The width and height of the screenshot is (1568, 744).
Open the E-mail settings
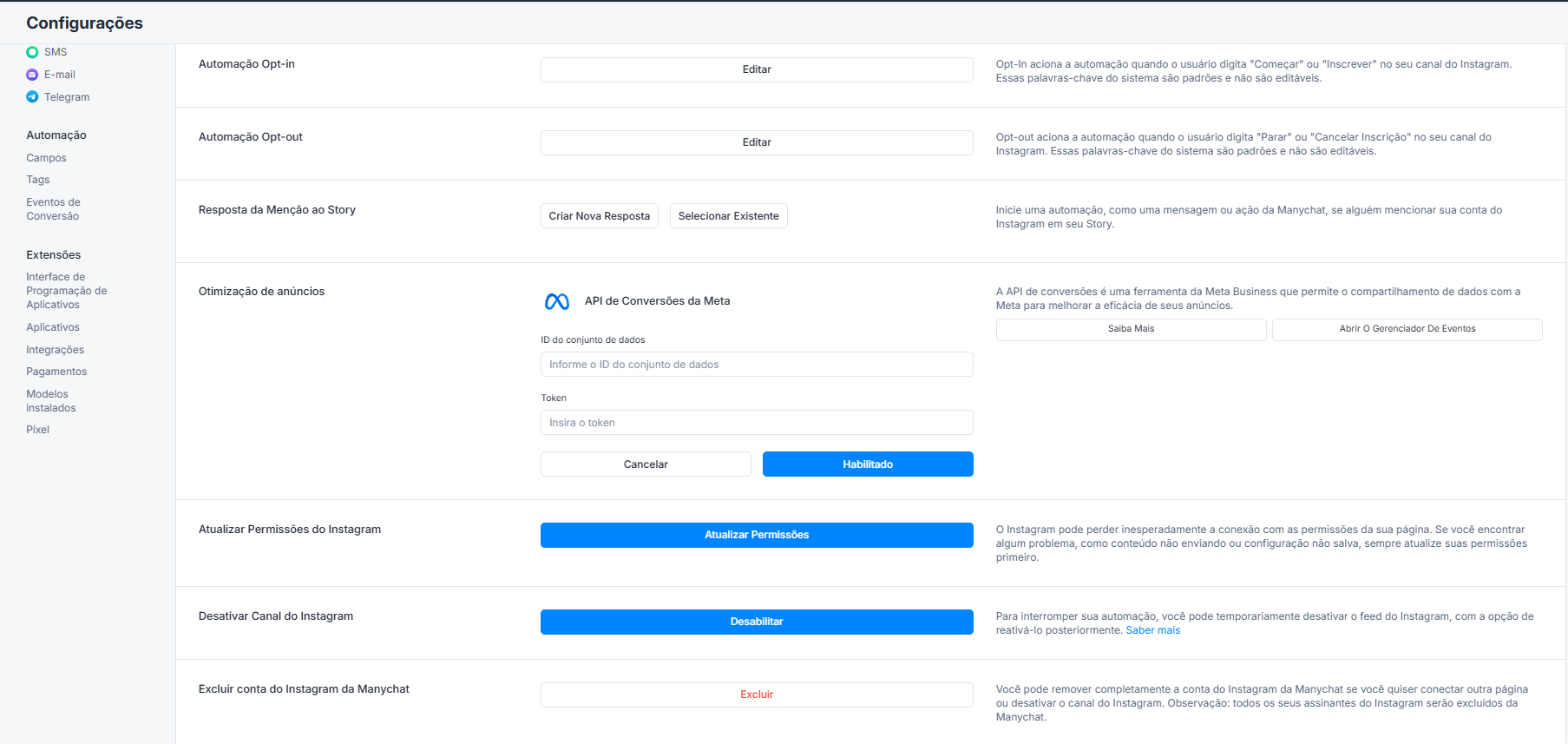point(60,75)
